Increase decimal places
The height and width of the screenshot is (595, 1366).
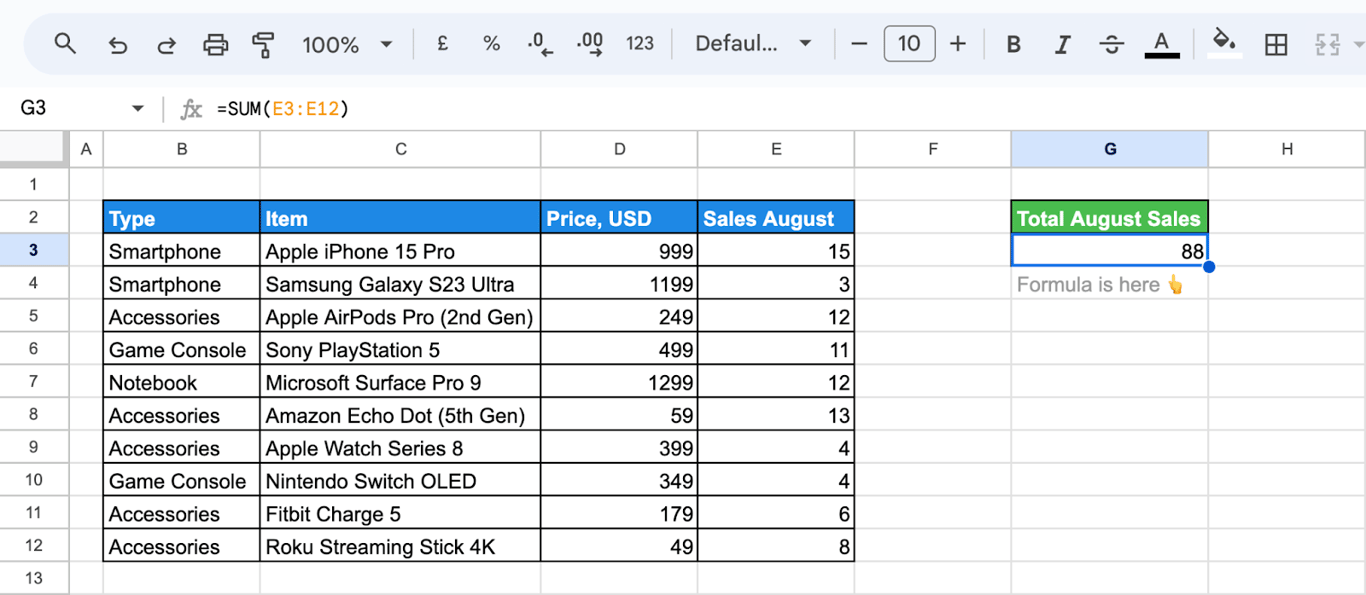[590, 44]
